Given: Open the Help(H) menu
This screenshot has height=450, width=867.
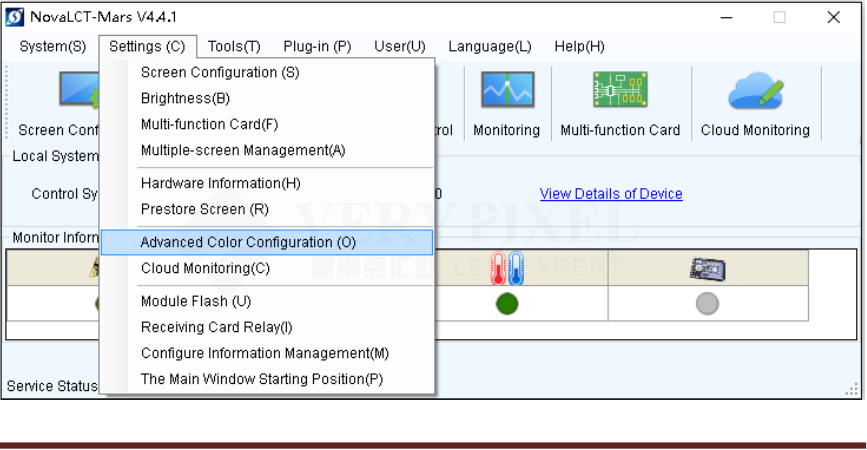Looking at the screenshot, I should click(579, 46).
